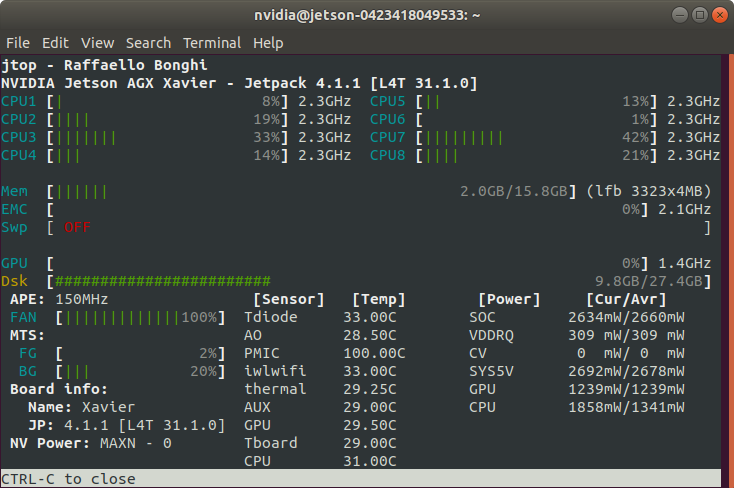Click the MTS: label
This screenshot has width=734, height=488.
(28, 335)
